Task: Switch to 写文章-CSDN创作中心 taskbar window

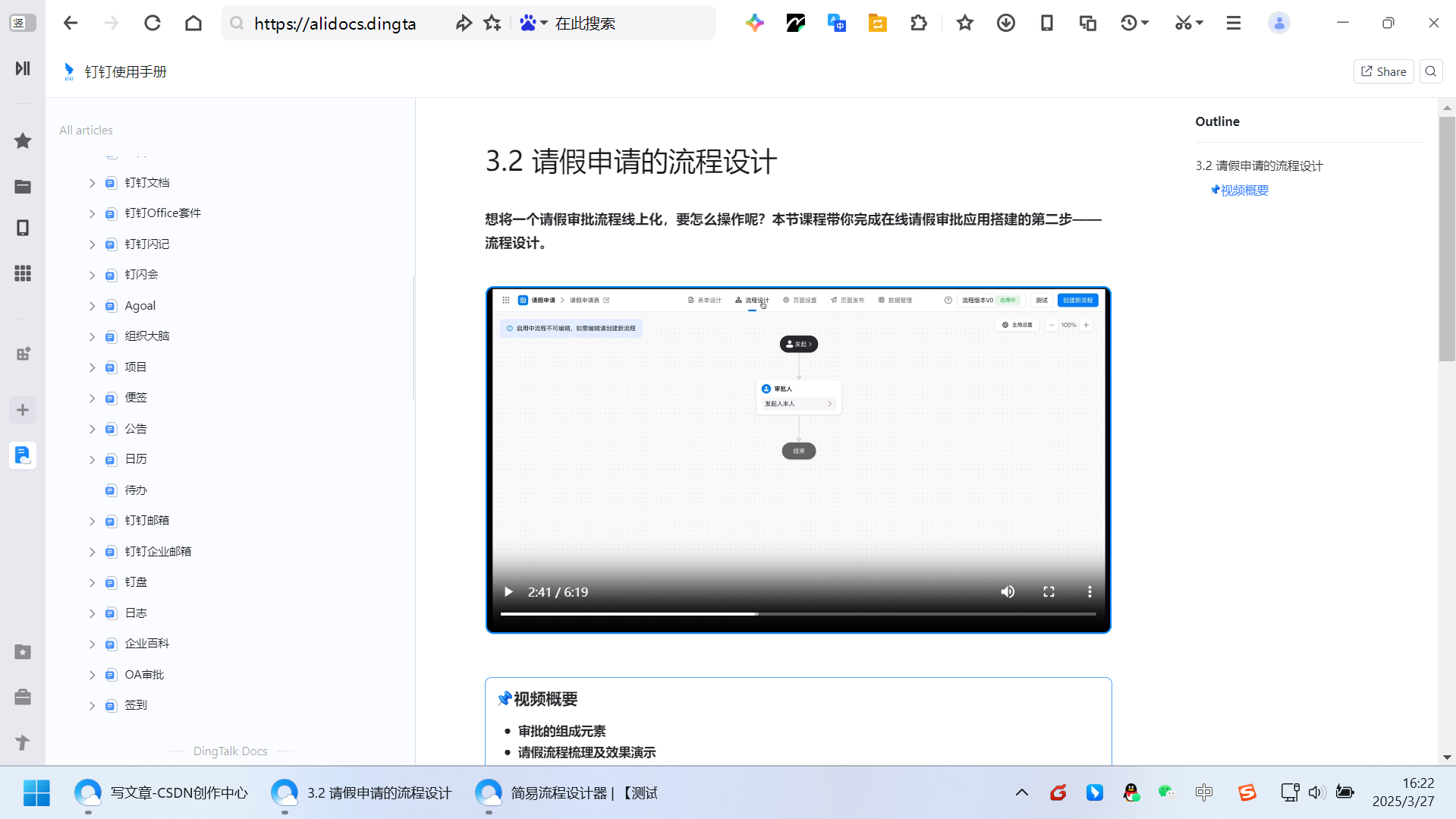Action: click(162, 793)
